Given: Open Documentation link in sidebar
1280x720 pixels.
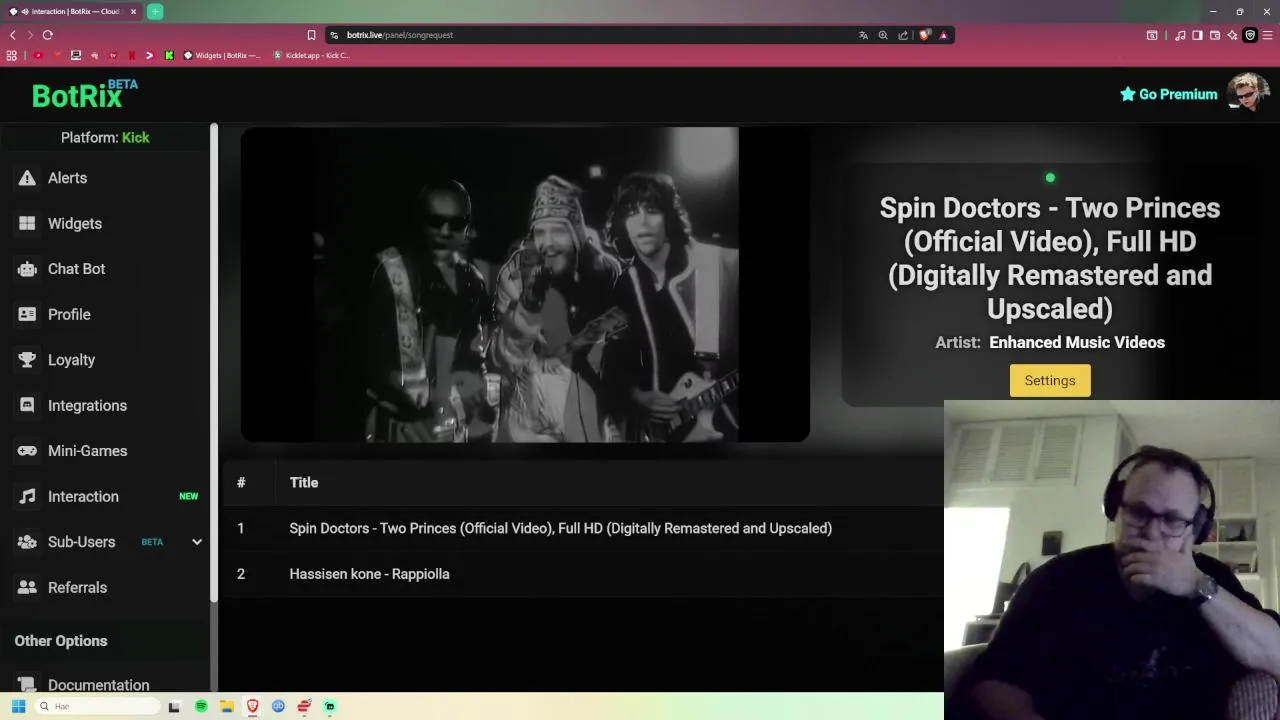Looking at the screenshot, I should [x=98, y=685].
